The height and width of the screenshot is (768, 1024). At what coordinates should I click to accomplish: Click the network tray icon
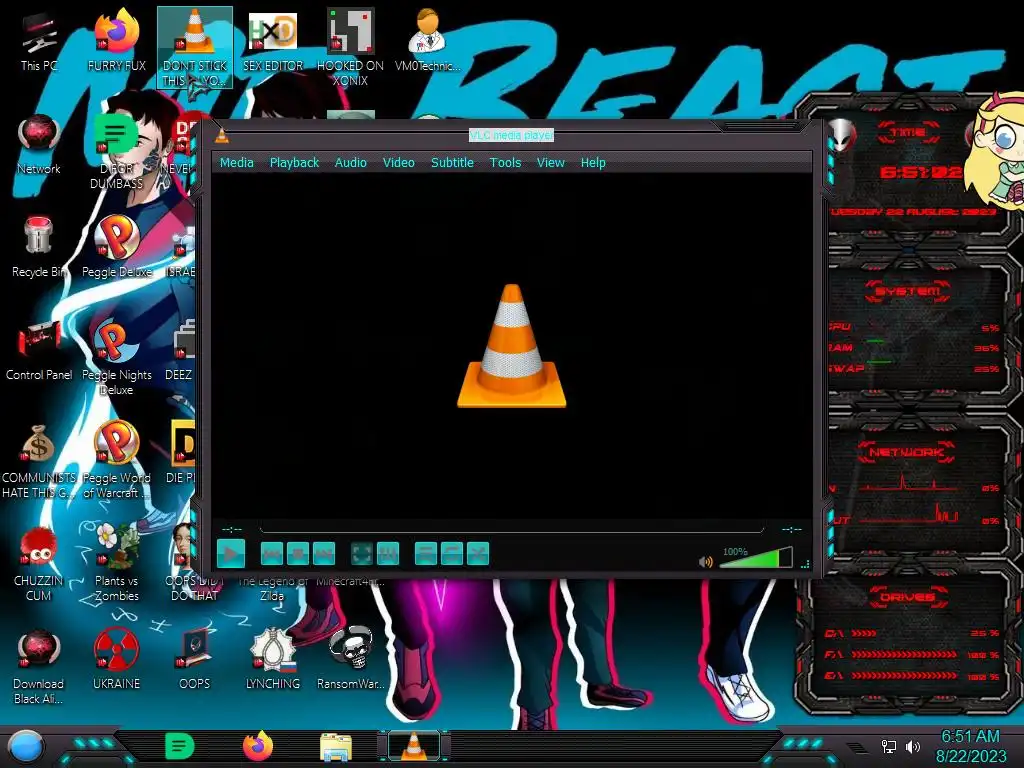889,746
